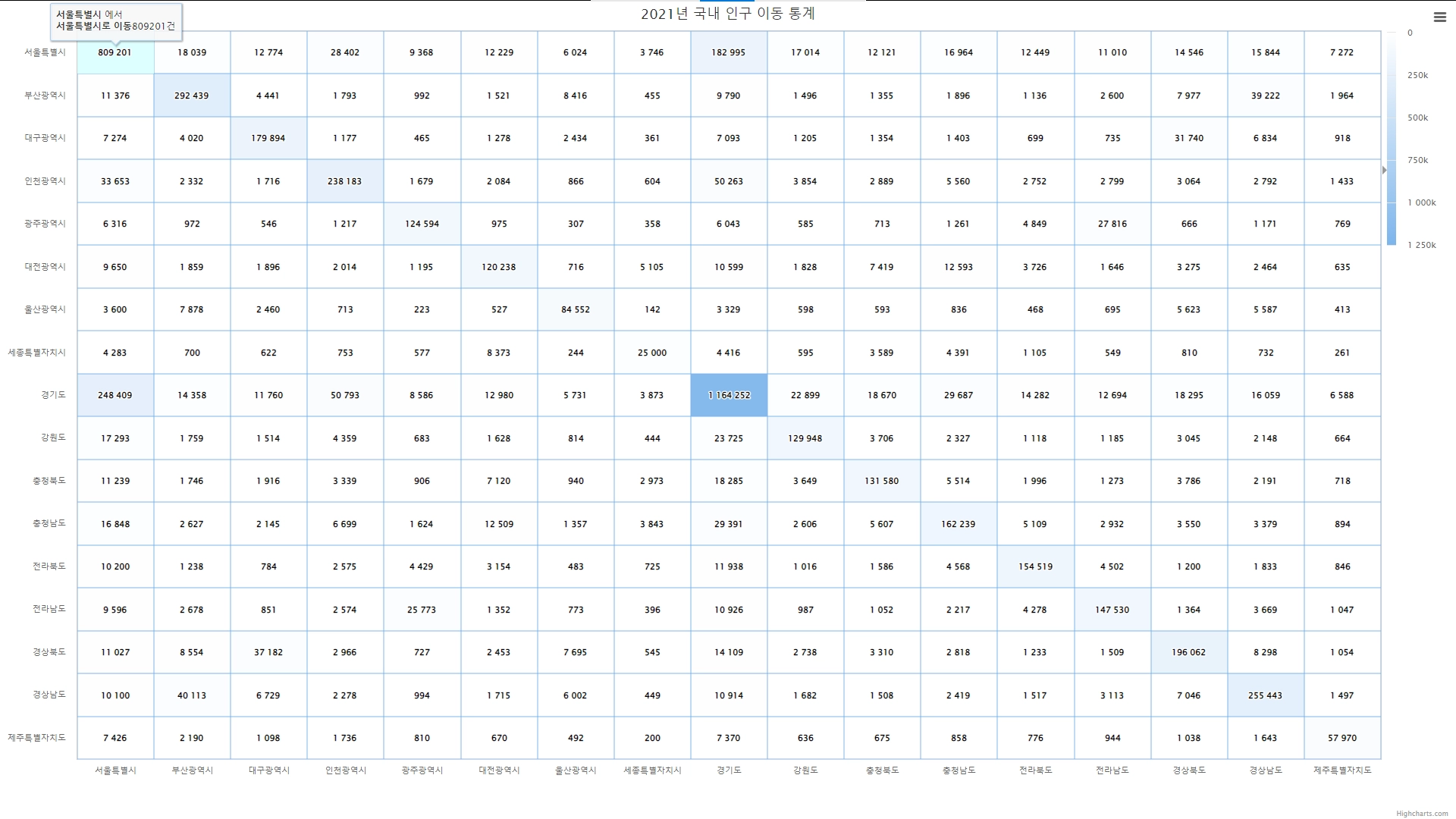Click the 196 062 경상북도 diagonal cell
This screenshot has width=1456, height=819.
tap(1188, 652)
